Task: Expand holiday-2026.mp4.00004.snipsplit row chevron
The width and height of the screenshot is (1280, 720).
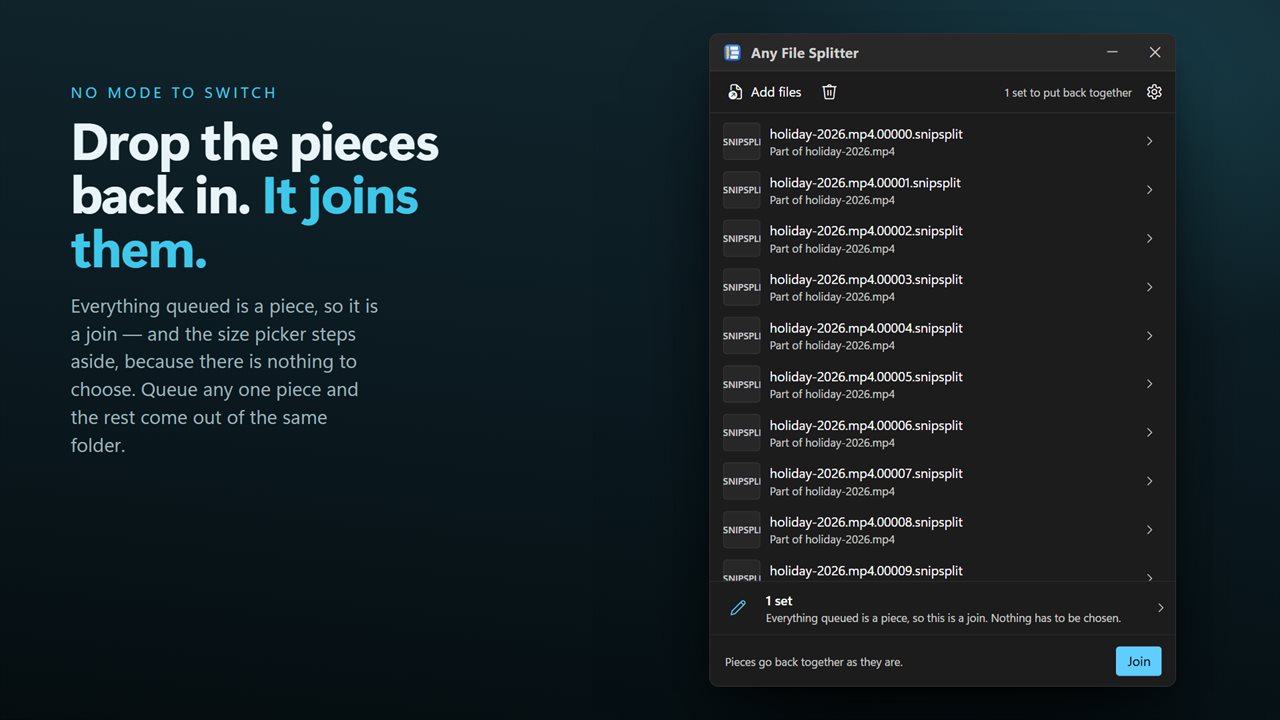Action: coord(1150,335)
